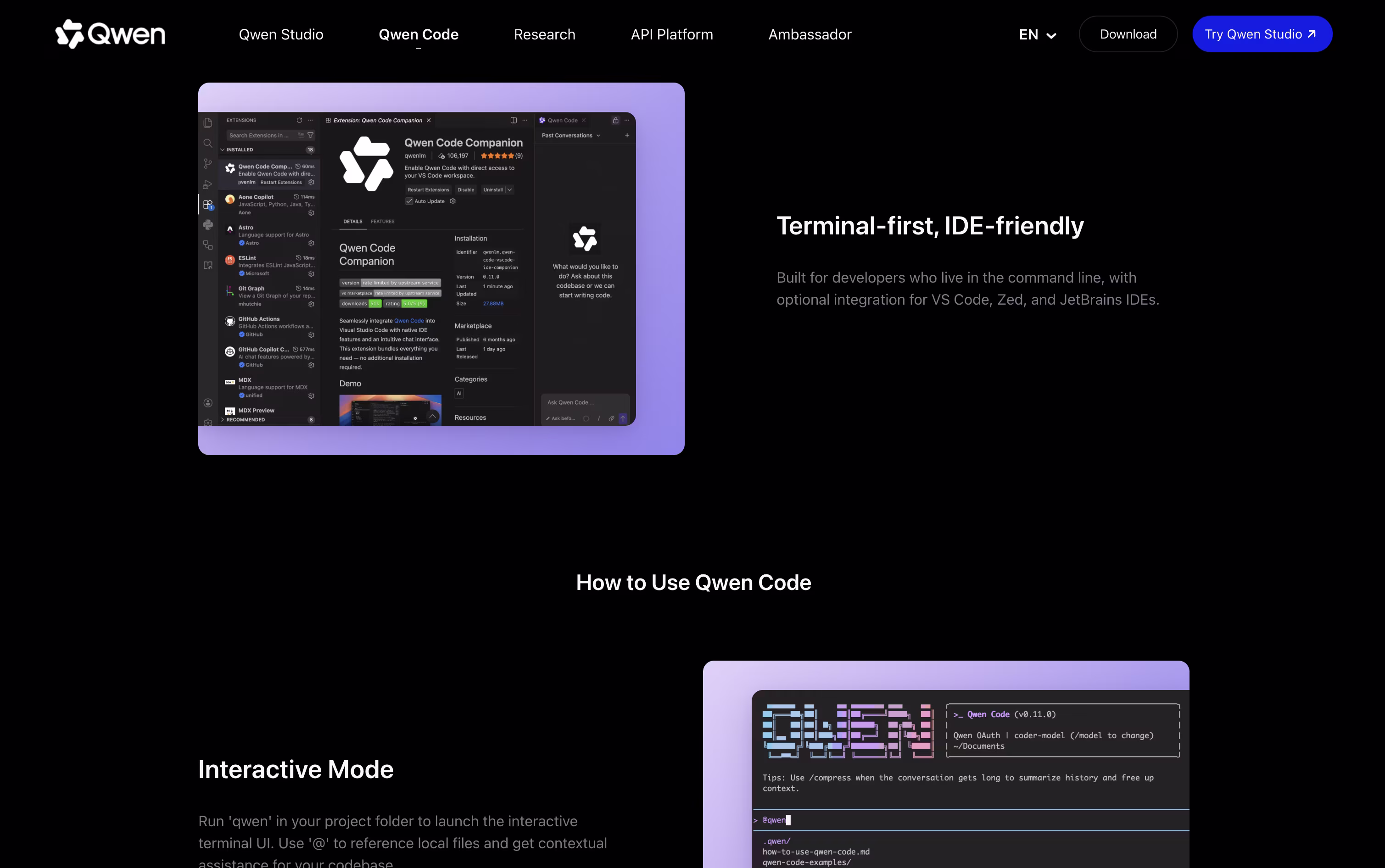This screenshot has height=868, width=1385.
Task: Click the Download button
Action: (1128, 34)
